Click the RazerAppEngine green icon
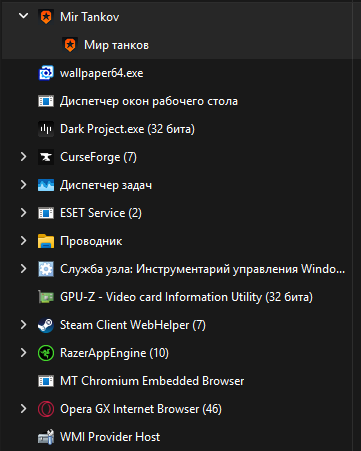This screenshot has width=361, height=451. click(46, 353)
